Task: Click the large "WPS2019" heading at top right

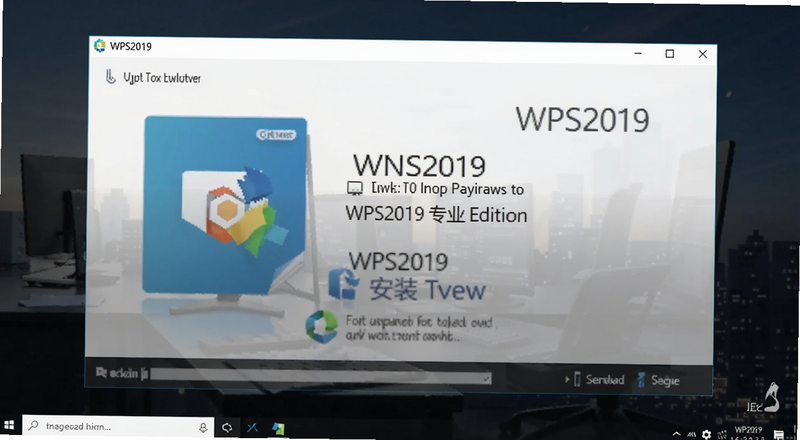Action: 582,120
